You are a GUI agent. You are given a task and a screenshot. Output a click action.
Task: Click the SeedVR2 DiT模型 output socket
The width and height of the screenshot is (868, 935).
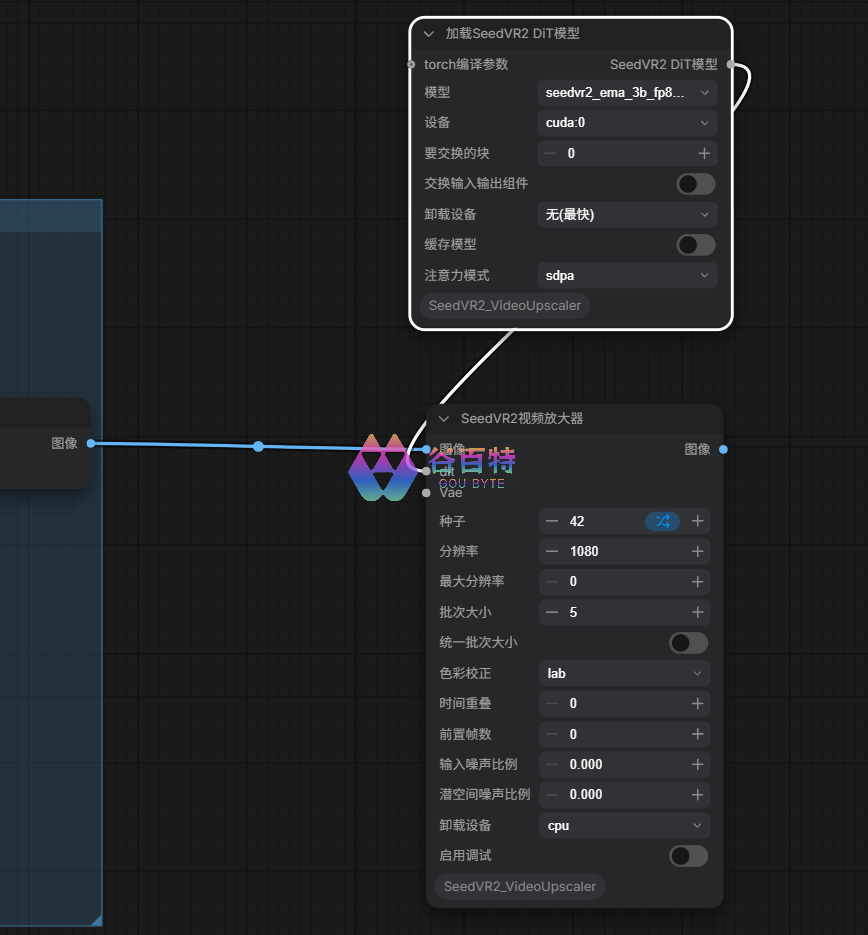[x=731, y=64]
